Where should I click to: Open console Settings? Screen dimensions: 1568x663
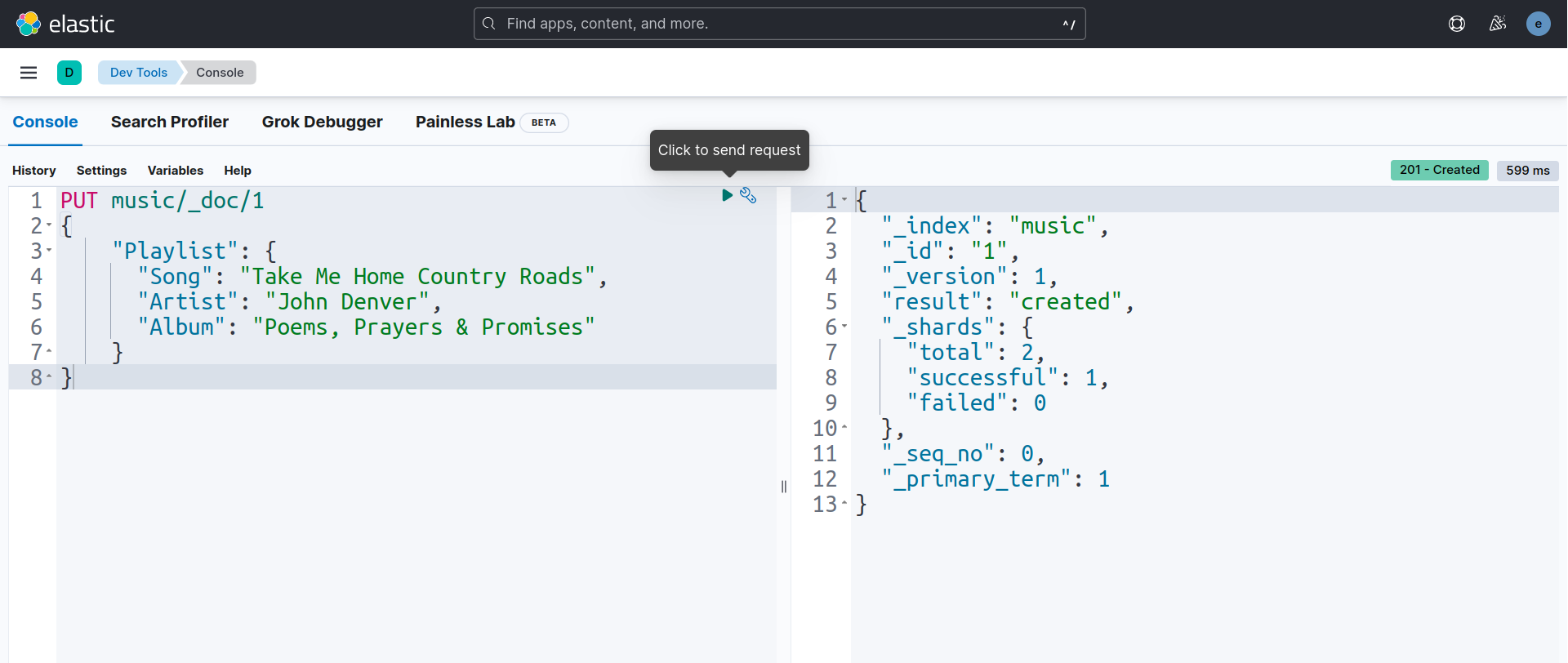point(101,171)
